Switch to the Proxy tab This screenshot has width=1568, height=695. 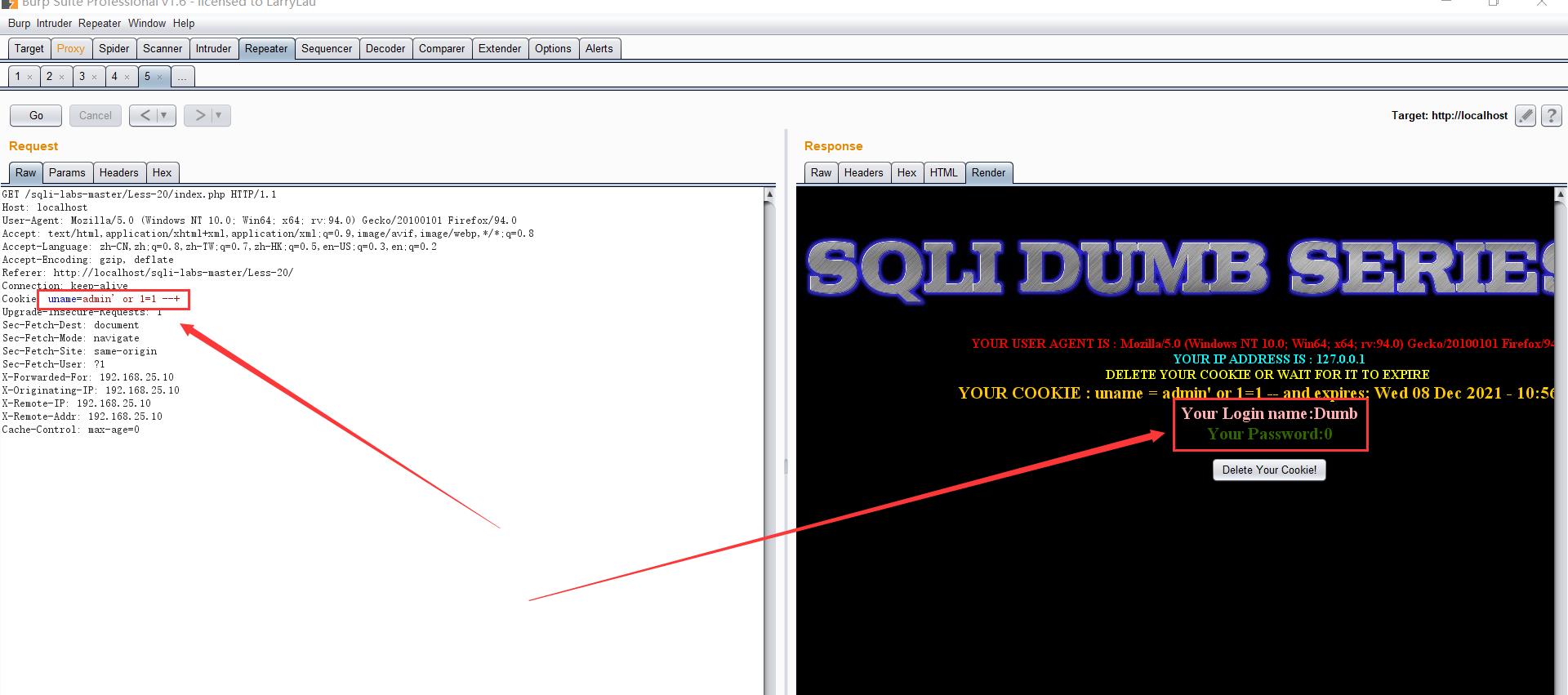pos(71,49)
